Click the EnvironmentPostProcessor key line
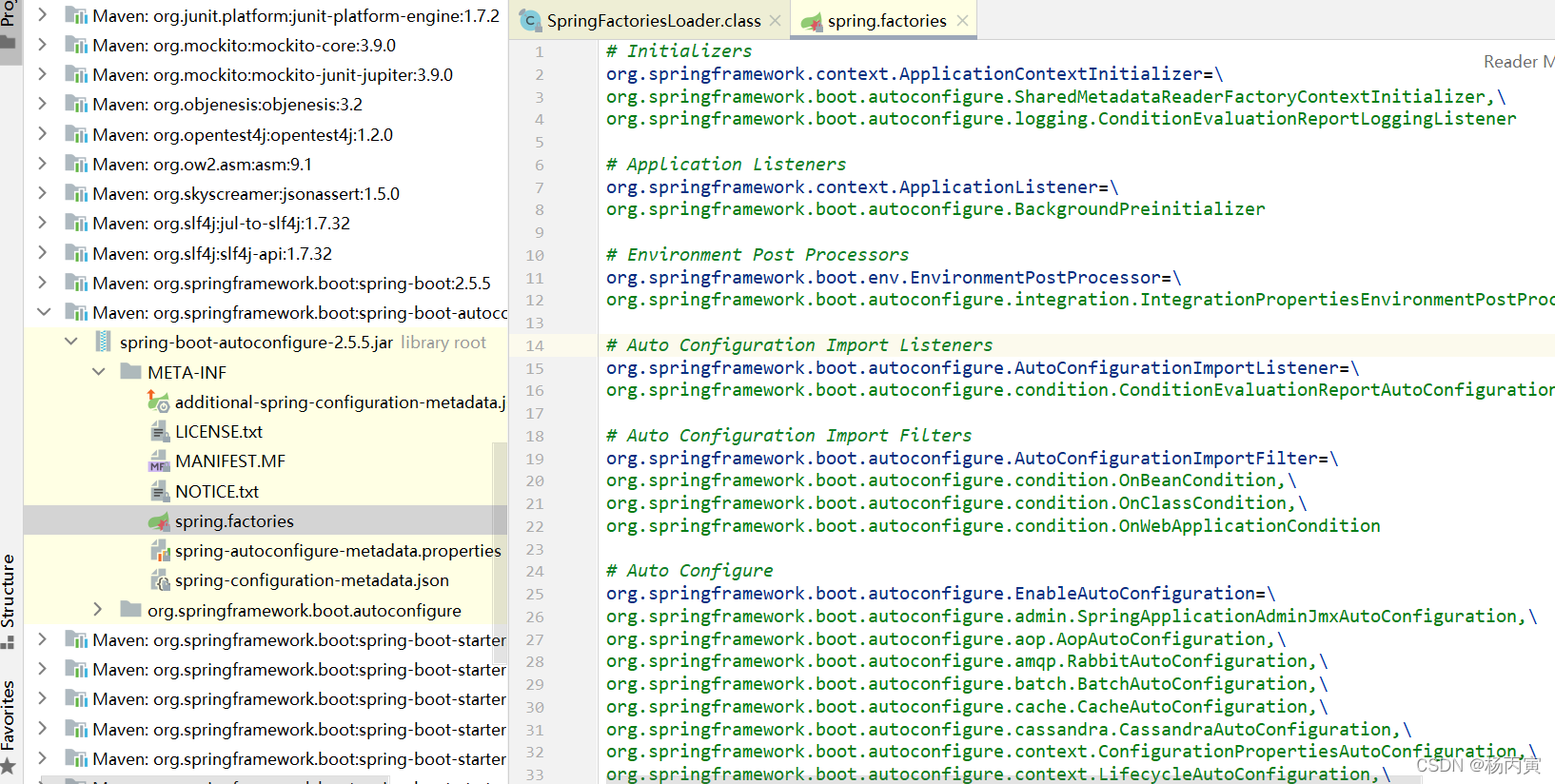This screenshot has width=1555, height=784. point(894,278)
